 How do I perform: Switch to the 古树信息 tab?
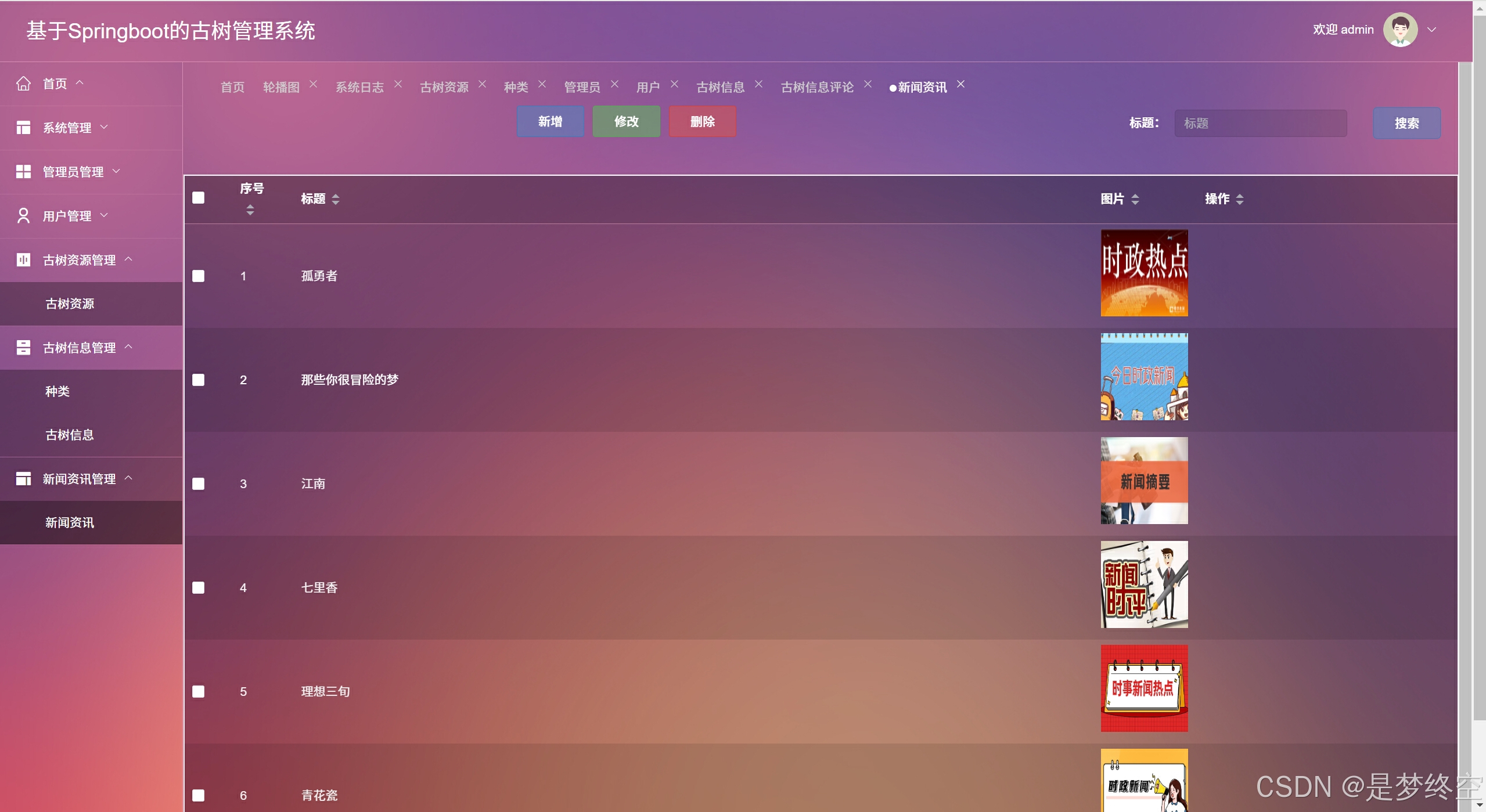pyautogui.click(x=720, y=87)
